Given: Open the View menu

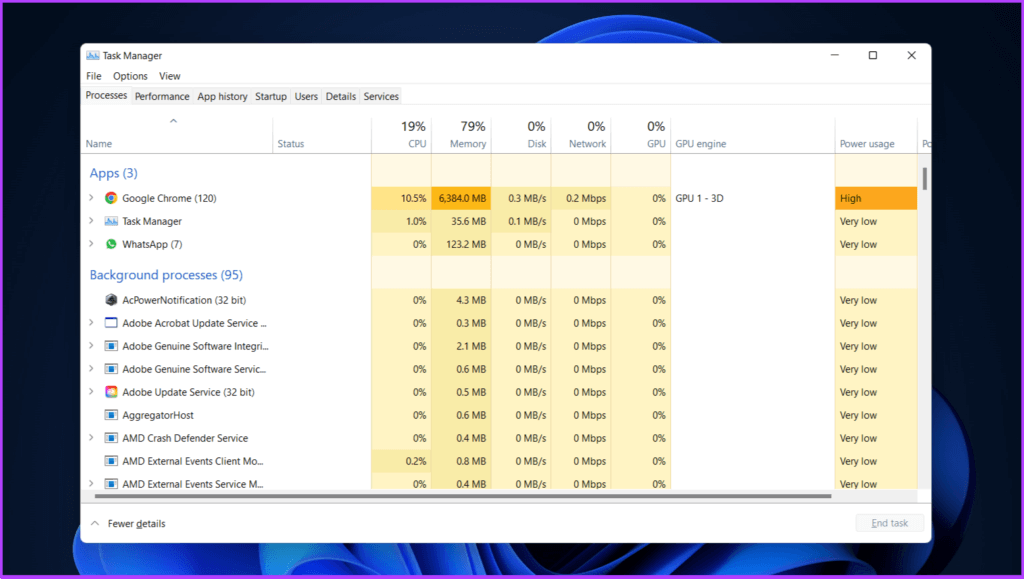Looking at the screenshot, I should (169, 76).
